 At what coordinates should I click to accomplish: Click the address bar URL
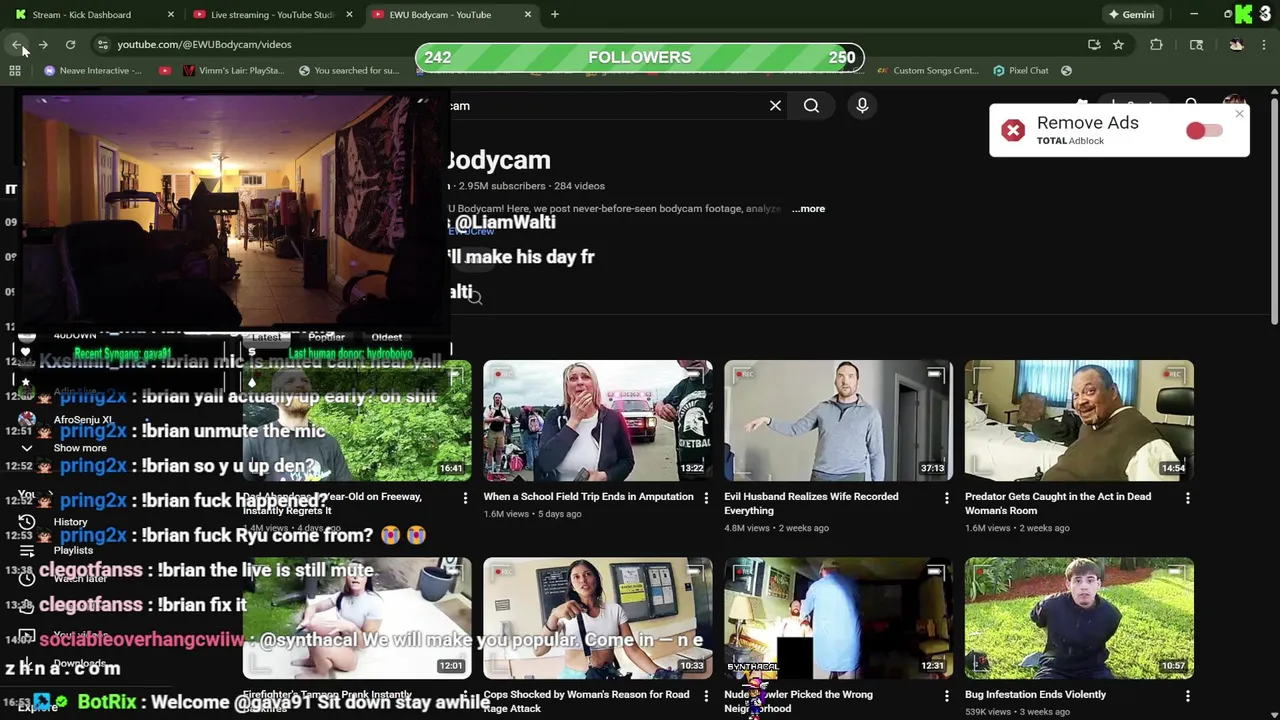[x=204, y=44]
